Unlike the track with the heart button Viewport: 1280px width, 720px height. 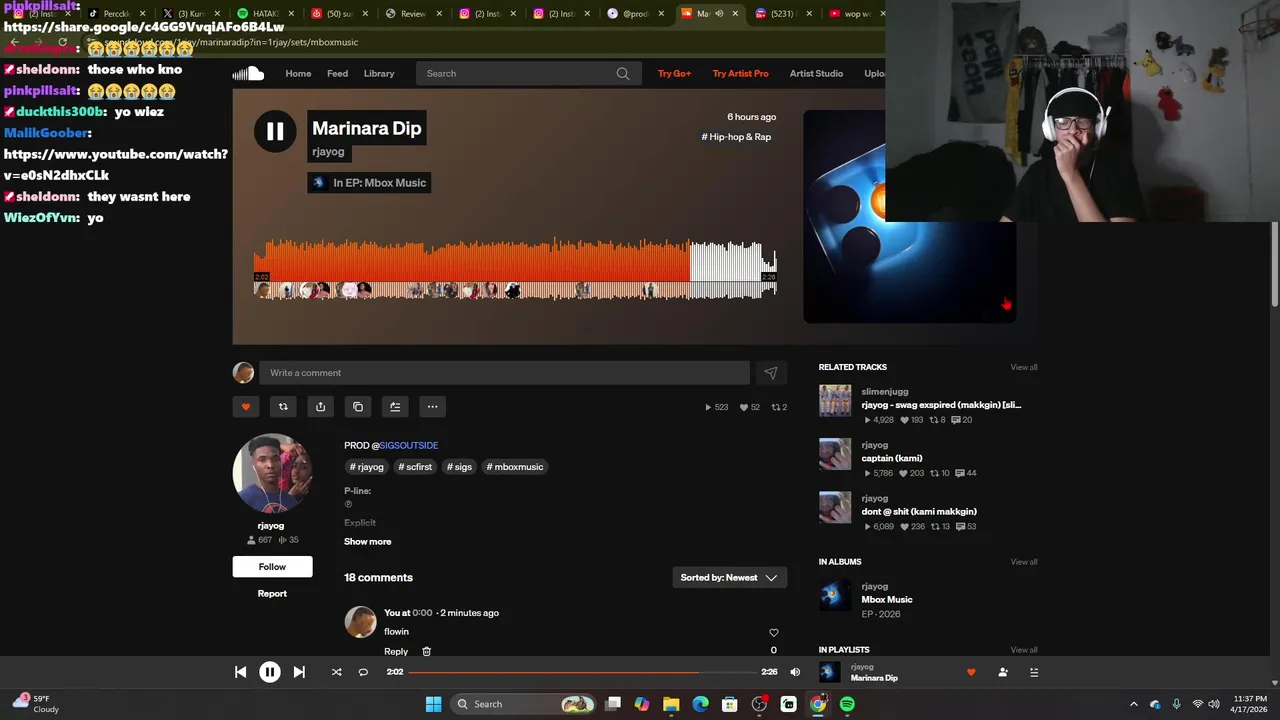coord(246,407)
